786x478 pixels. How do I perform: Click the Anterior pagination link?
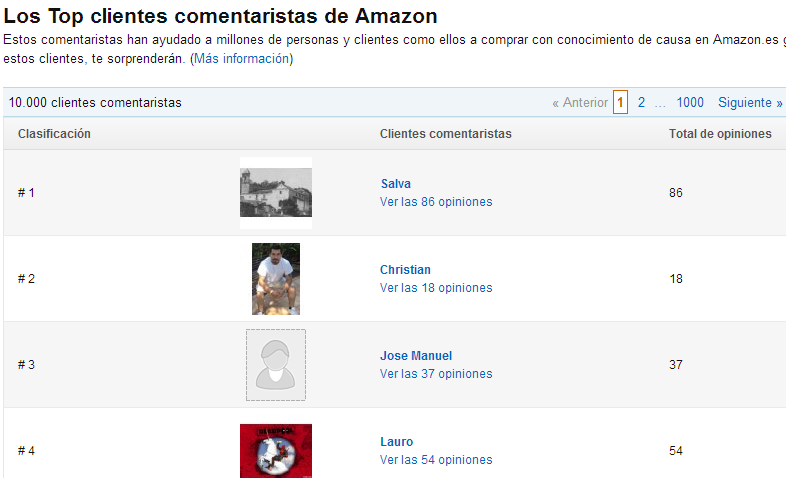click(580, 102)
